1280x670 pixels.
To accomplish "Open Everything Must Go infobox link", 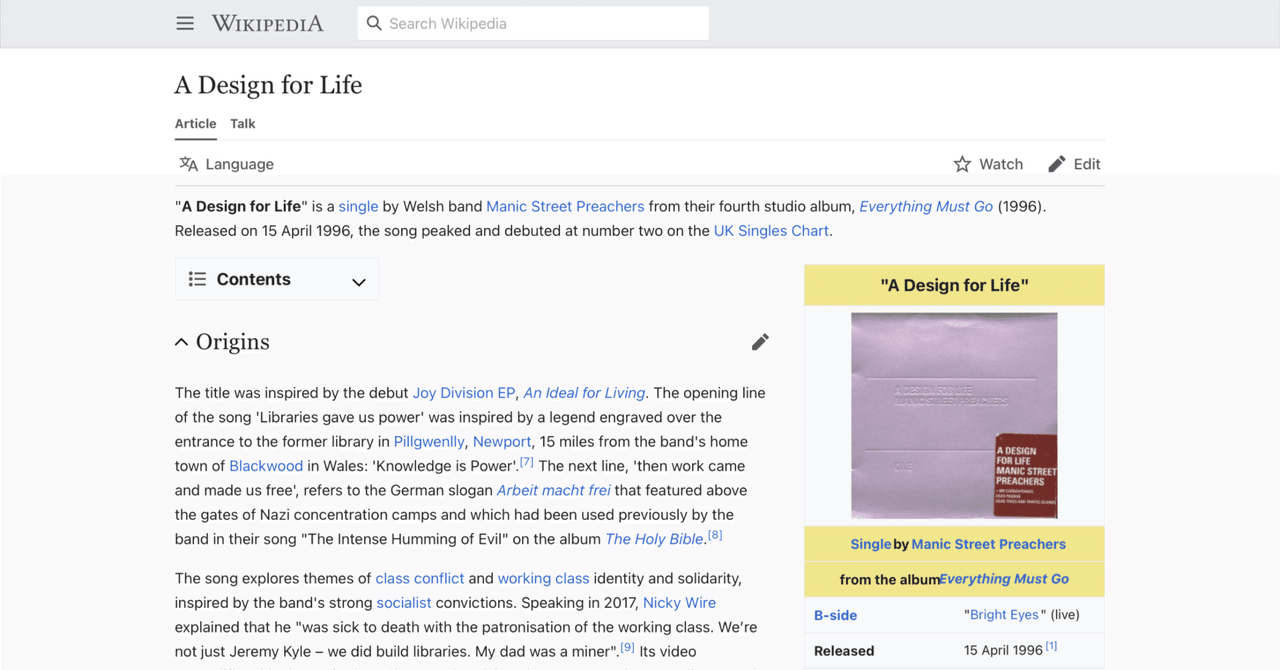I will tap(1004, 579).
